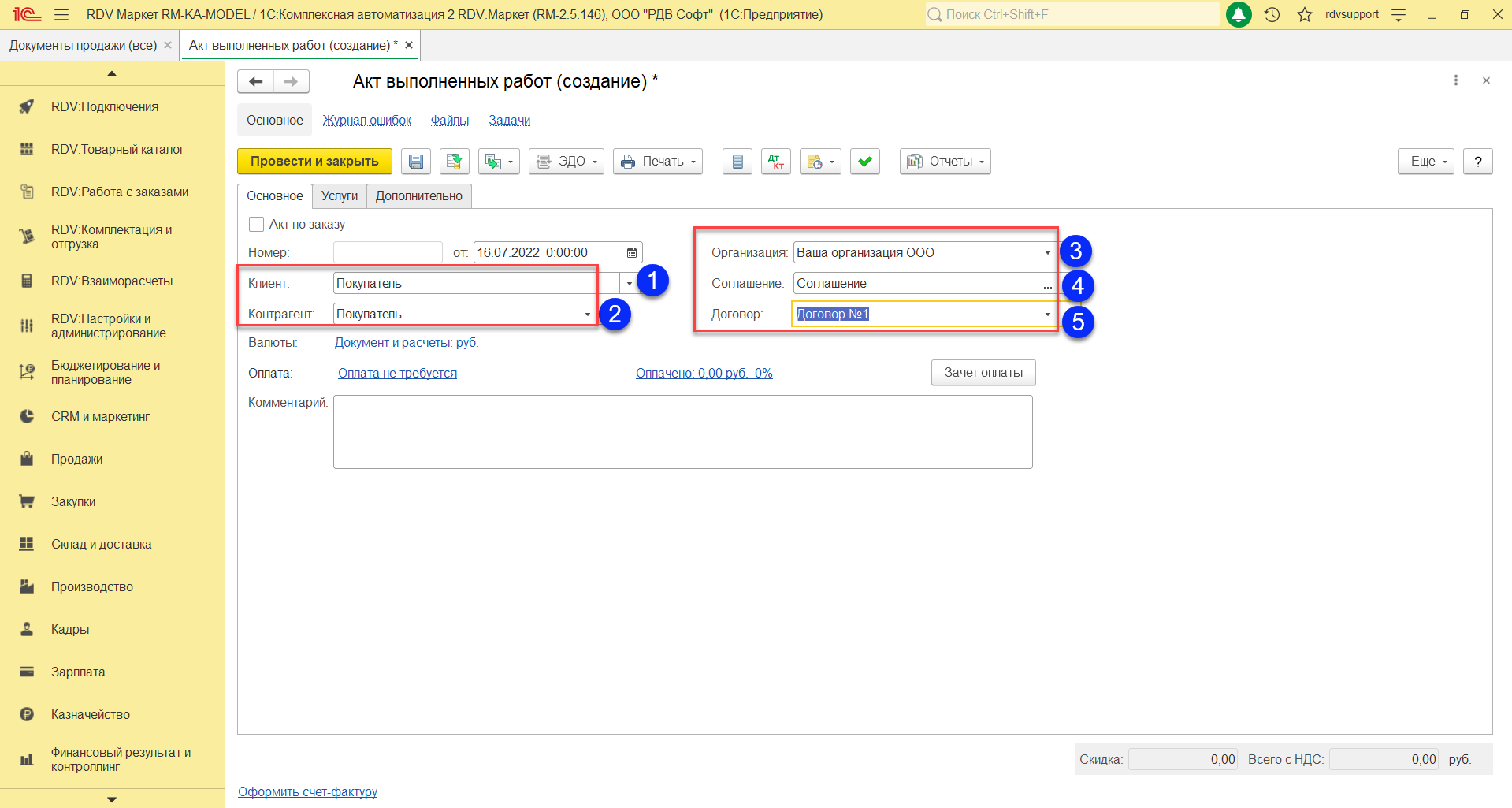Click in the Комментарий text field
The width and height of the screenshot is (1512, 808).
click(682, 432)
